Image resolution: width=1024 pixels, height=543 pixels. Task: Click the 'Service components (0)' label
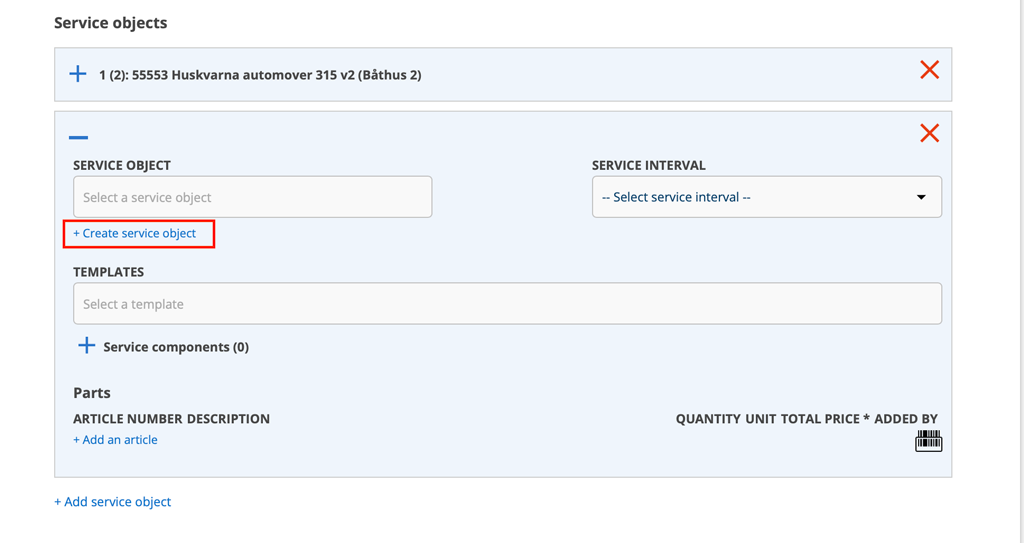tap(176, 347)
